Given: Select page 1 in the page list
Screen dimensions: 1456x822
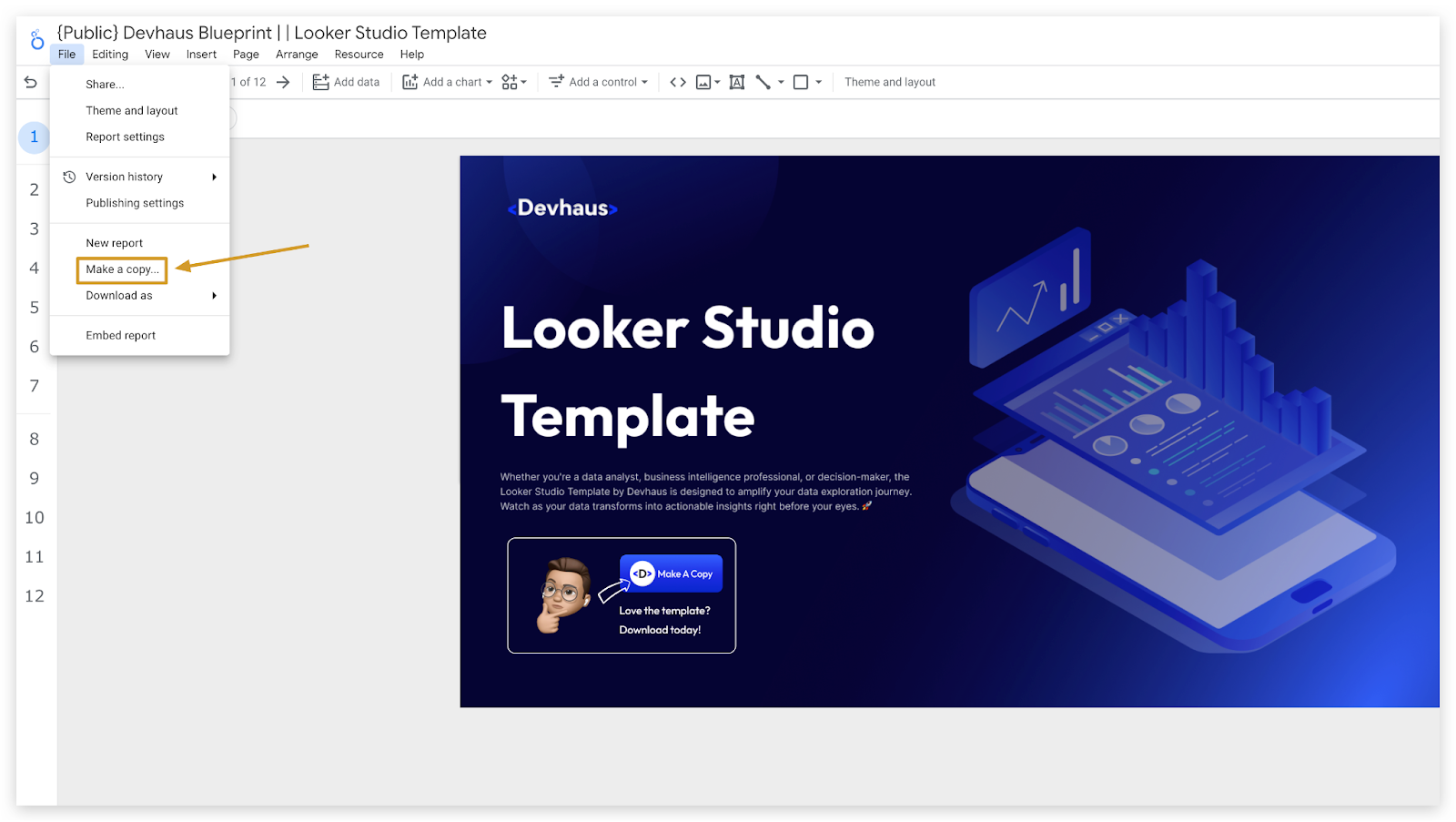Looking at the screenshot, I should coord(35,137).
